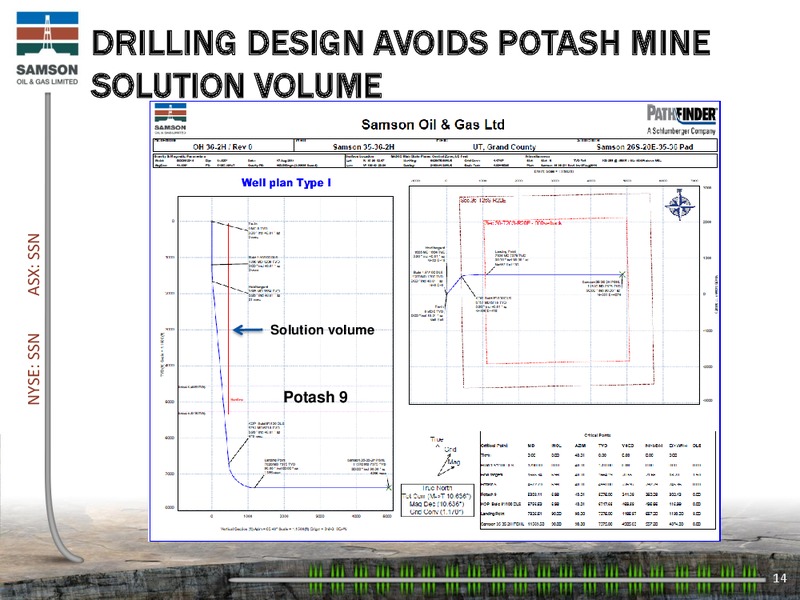Click the 'True North' box heading
Viewport: 800px width, 600px height.
point(437,488)
